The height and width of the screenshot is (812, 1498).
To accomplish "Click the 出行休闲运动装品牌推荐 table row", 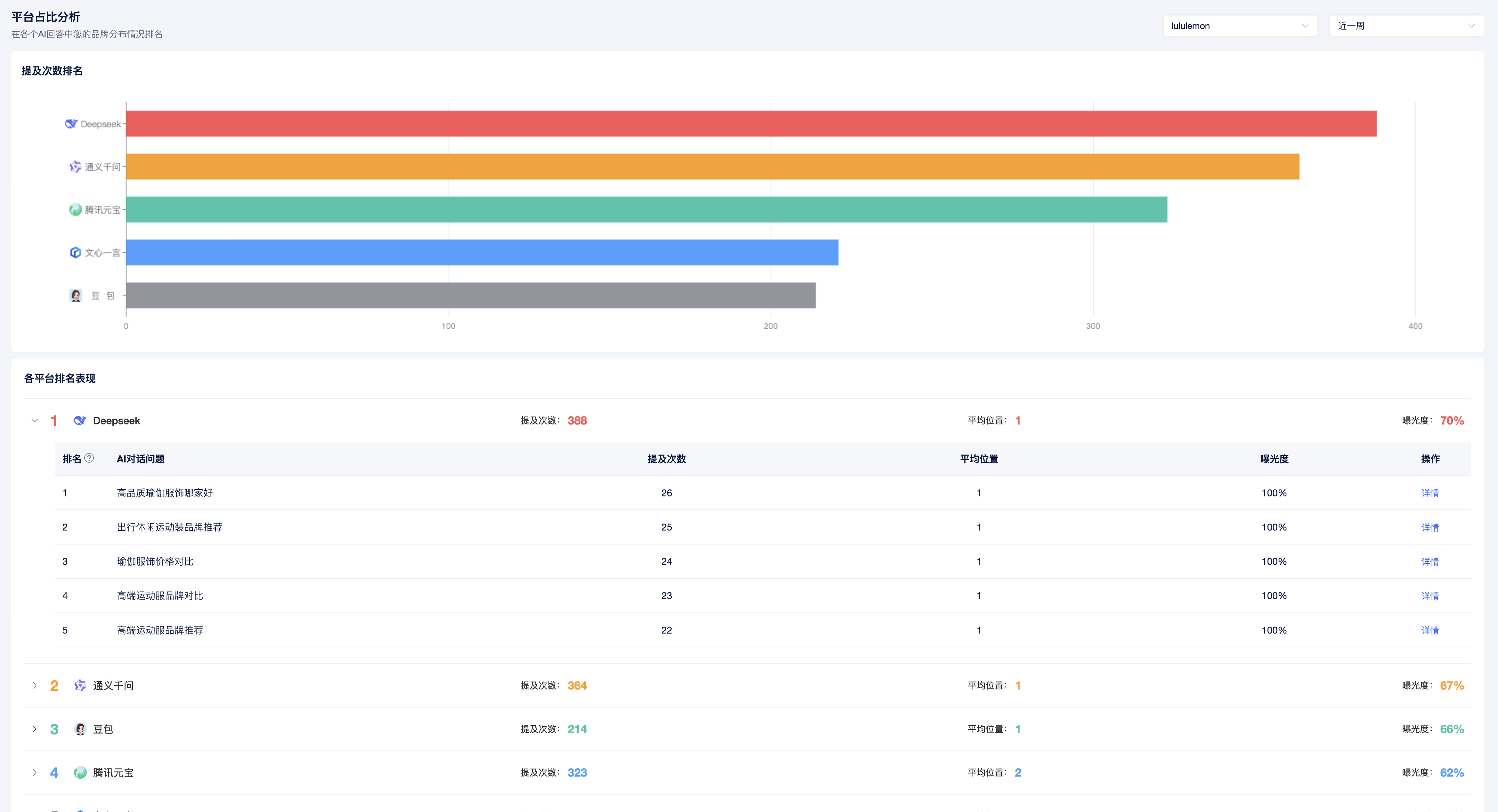I will (169, 527).
